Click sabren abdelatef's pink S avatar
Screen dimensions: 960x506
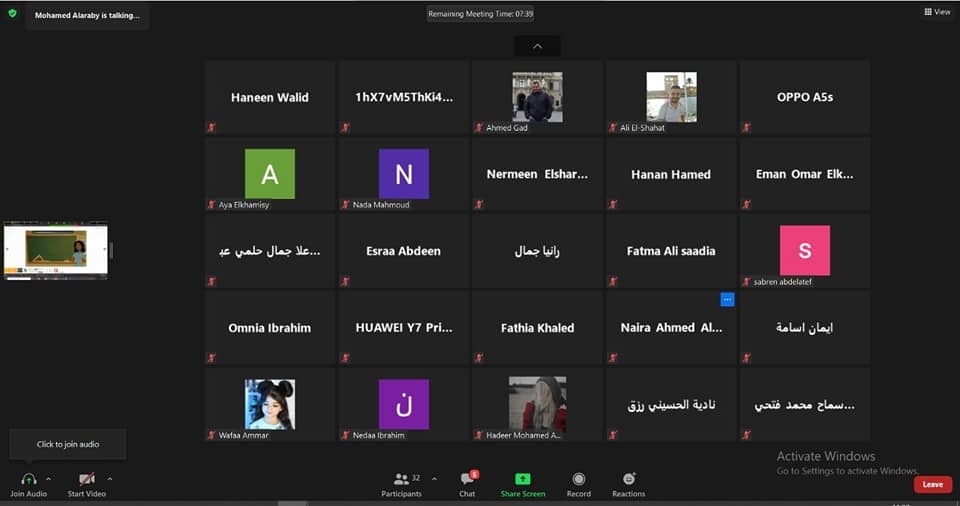pos(805,251)
